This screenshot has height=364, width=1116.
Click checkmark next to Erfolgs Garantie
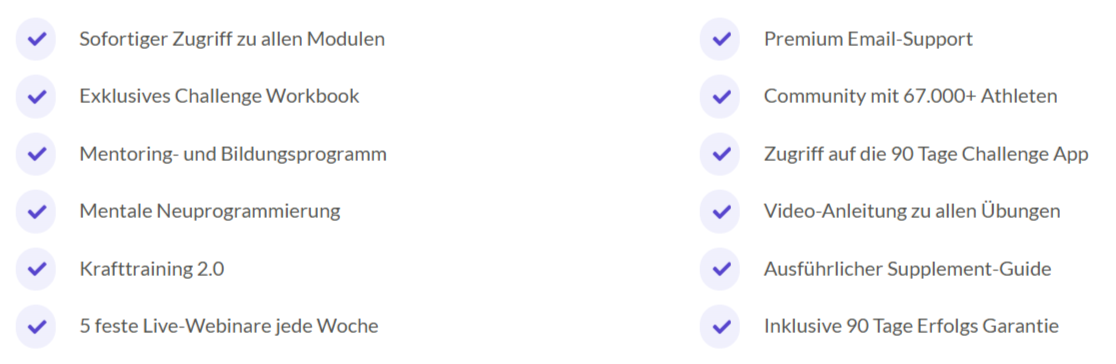coord(721,327)
